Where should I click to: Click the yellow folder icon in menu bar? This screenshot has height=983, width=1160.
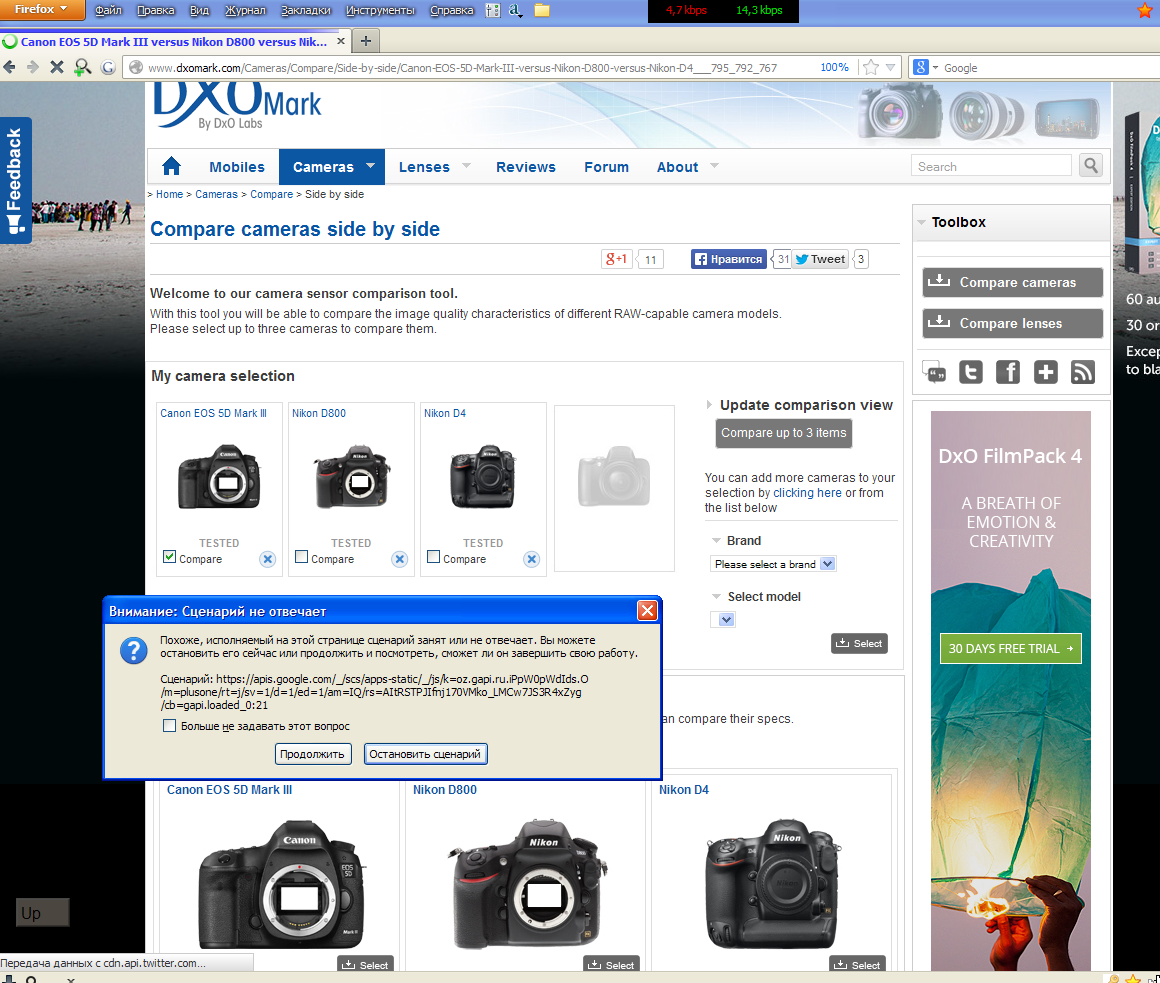pyautogui.click(x=542, y=10)
